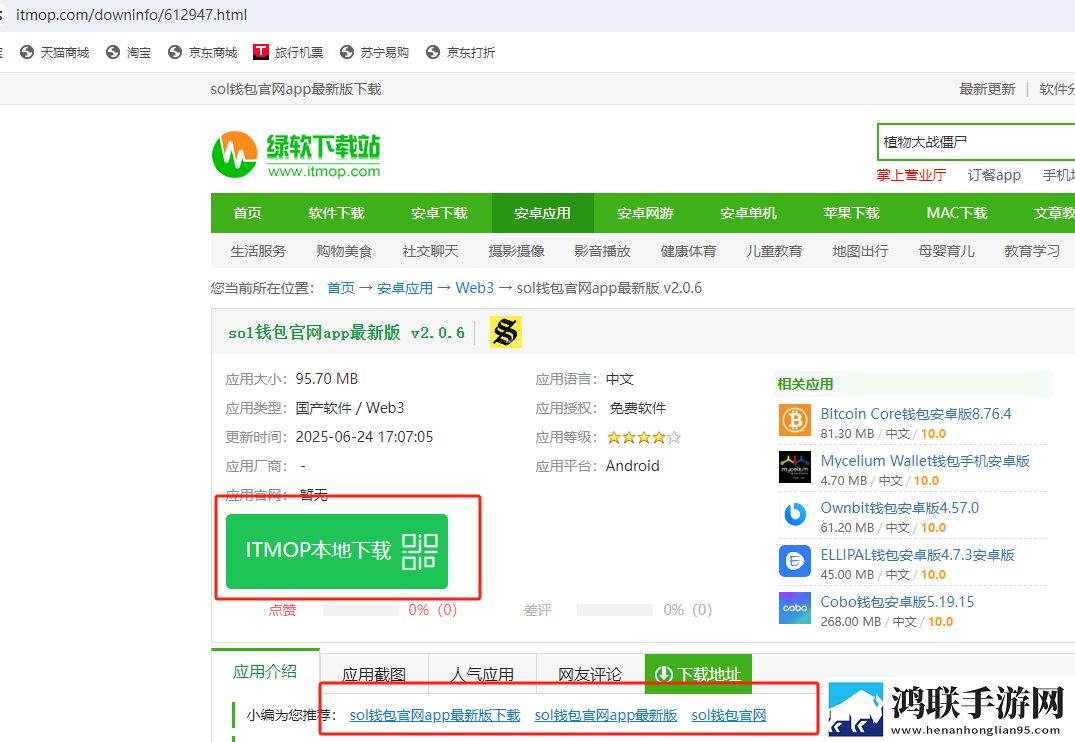
Task: Click the sol钱包官网app最新版下载 recommended link
Action: (x=435, y=715)
